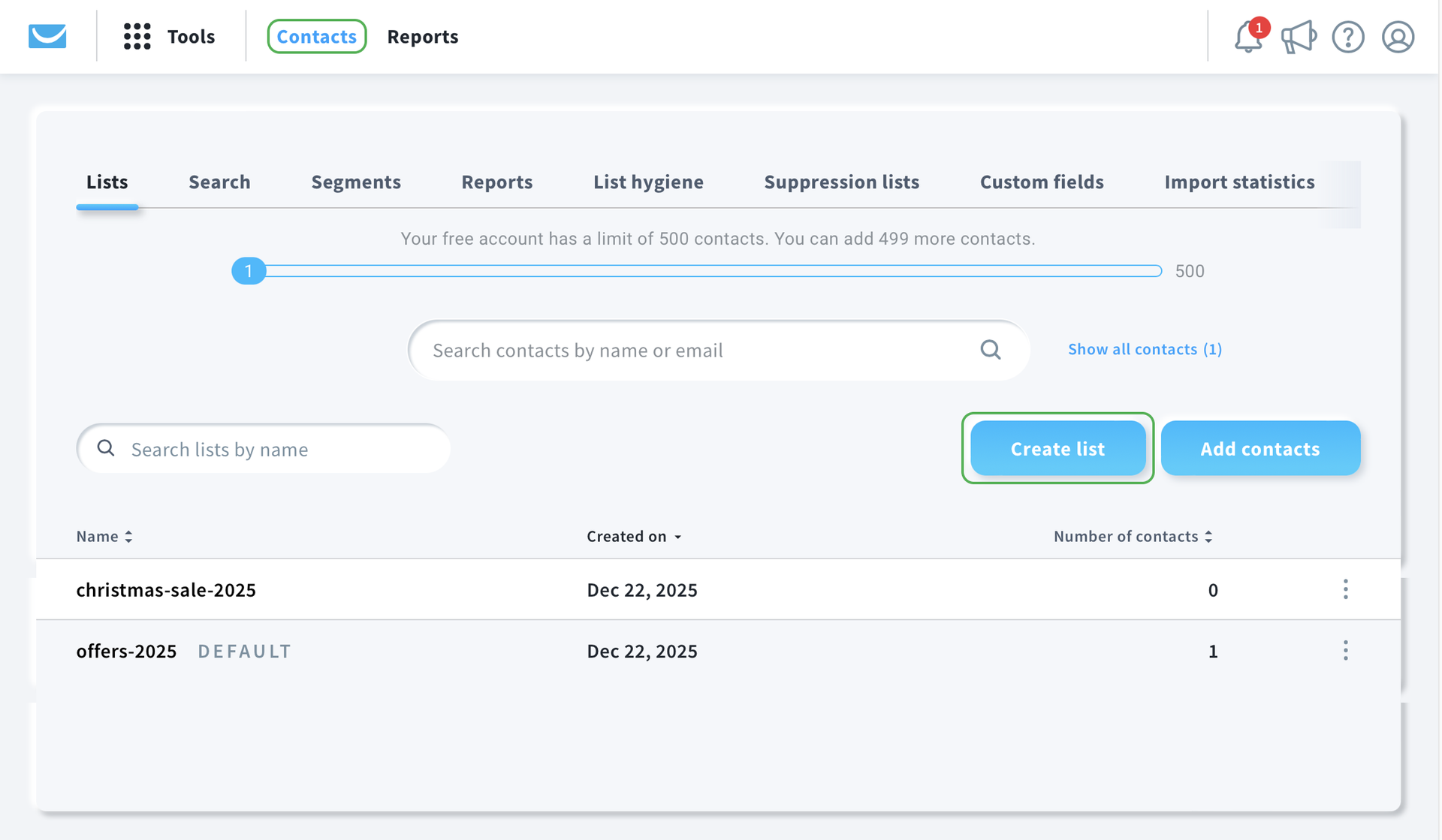1442x840 pixels.
Task: Click the megaphone announcements icon
Action: (x=1298, y=37)
